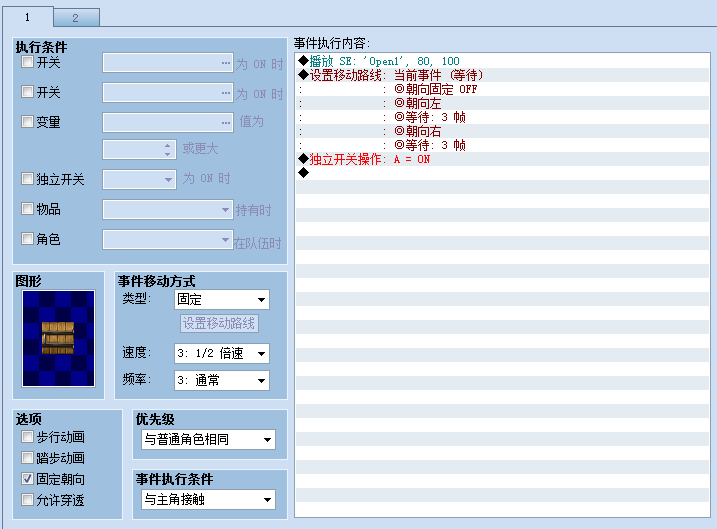Switch to event page tab 2
The height and width of the screenshot is (529, 717).
point(76,18)
